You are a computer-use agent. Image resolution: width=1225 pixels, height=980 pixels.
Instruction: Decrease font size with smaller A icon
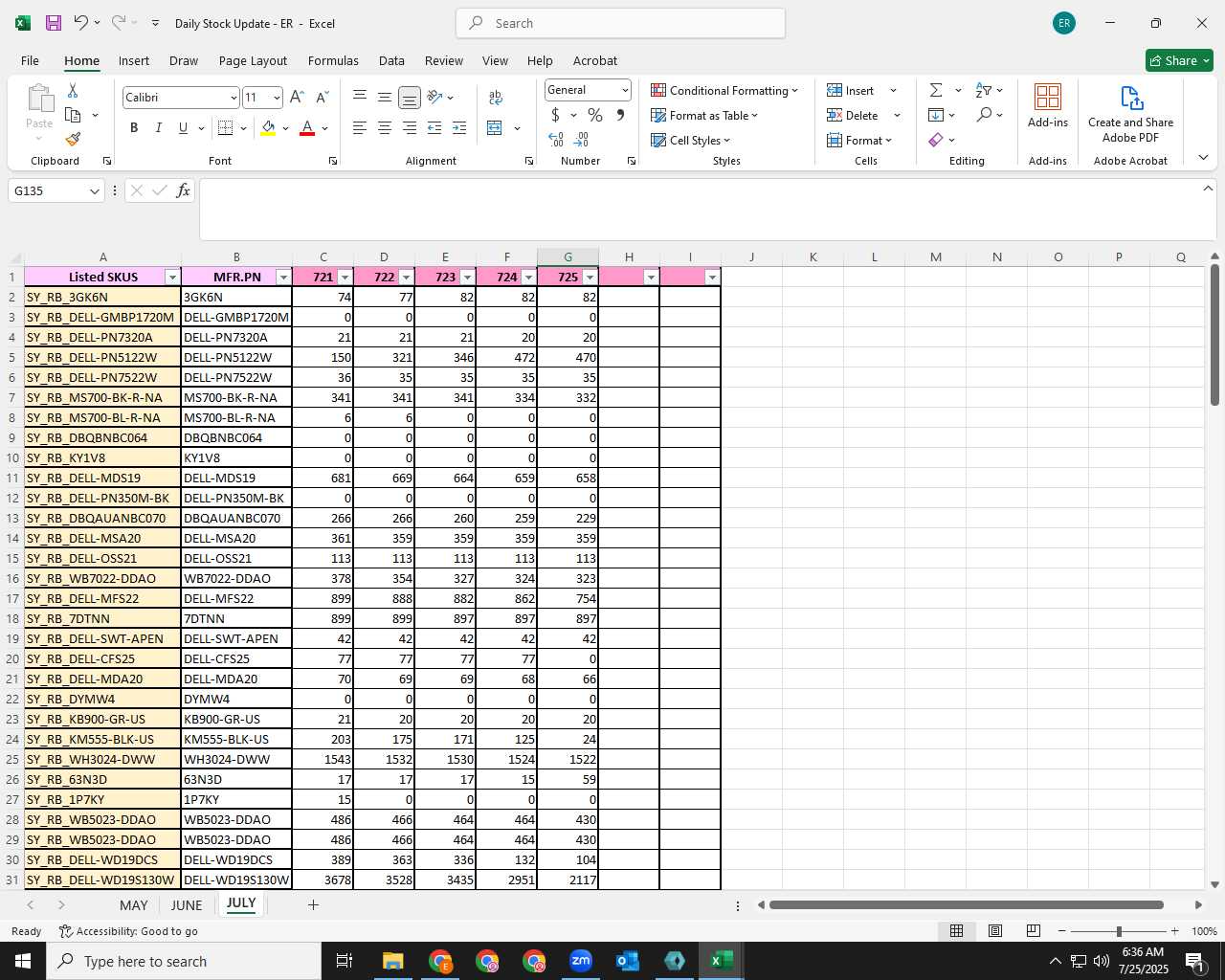pyautogui.click(x=322, y=97)
